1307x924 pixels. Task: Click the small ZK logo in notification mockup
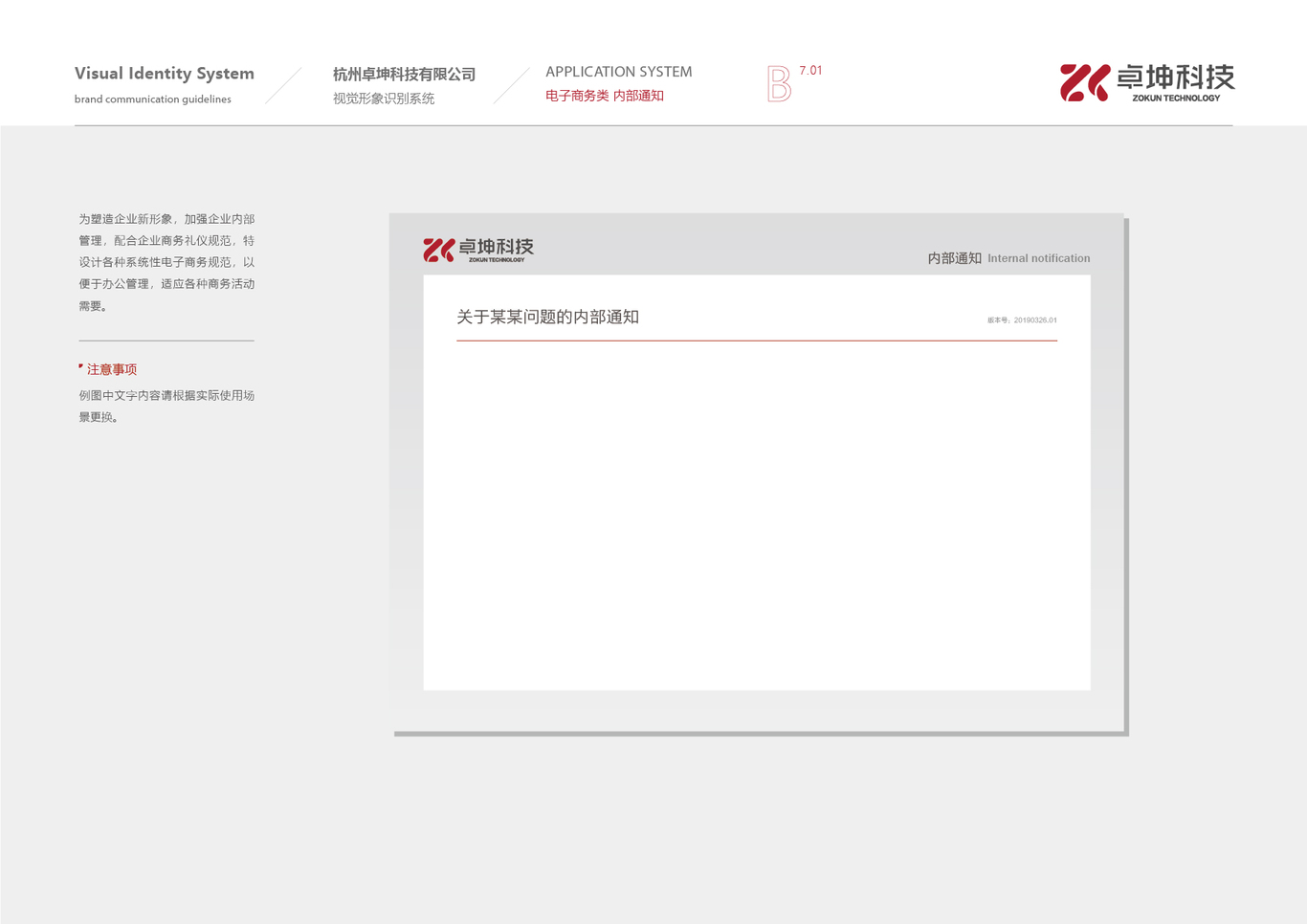pos(439,251)
